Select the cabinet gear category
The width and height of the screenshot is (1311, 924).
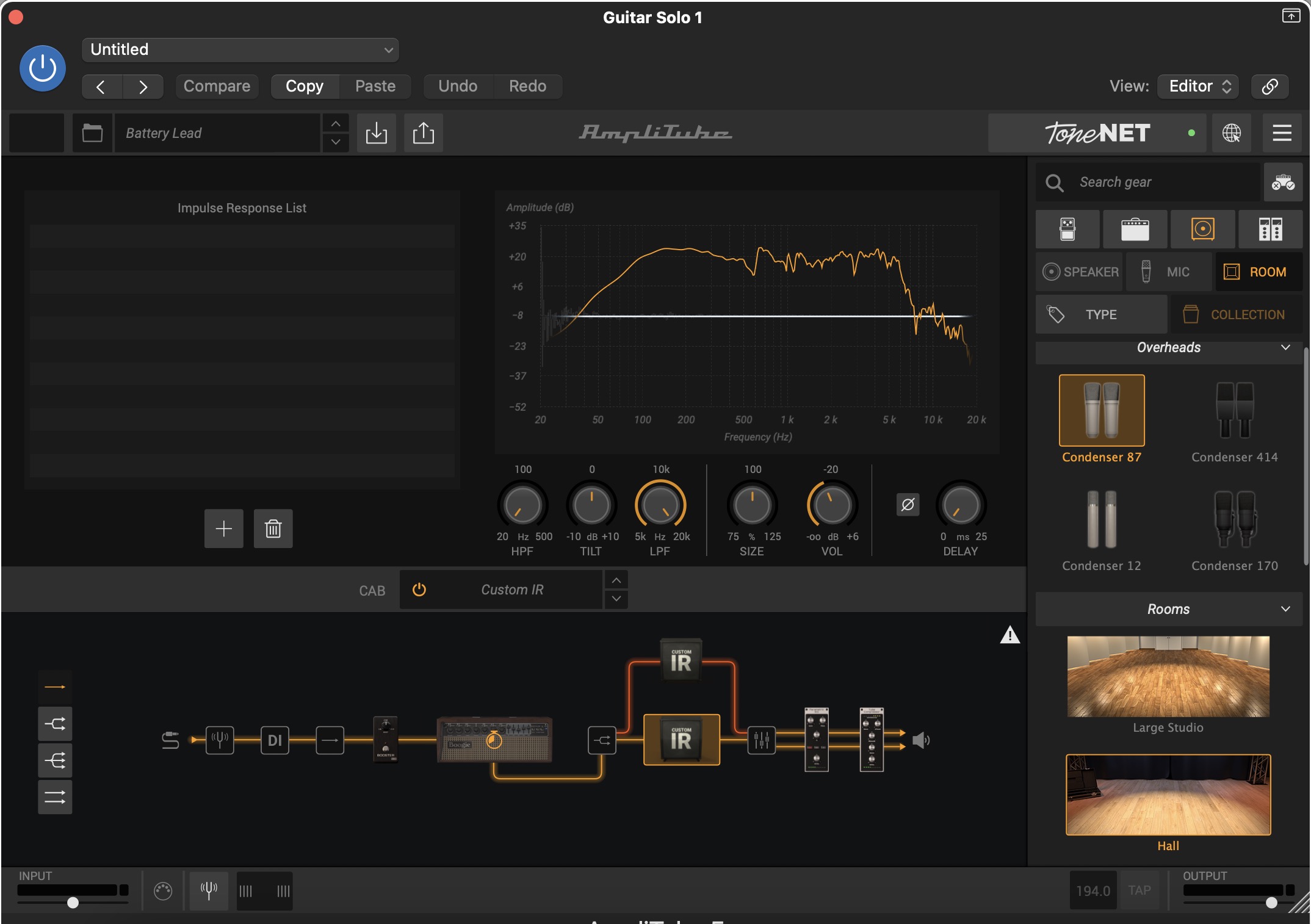[x=1203, y=229]
